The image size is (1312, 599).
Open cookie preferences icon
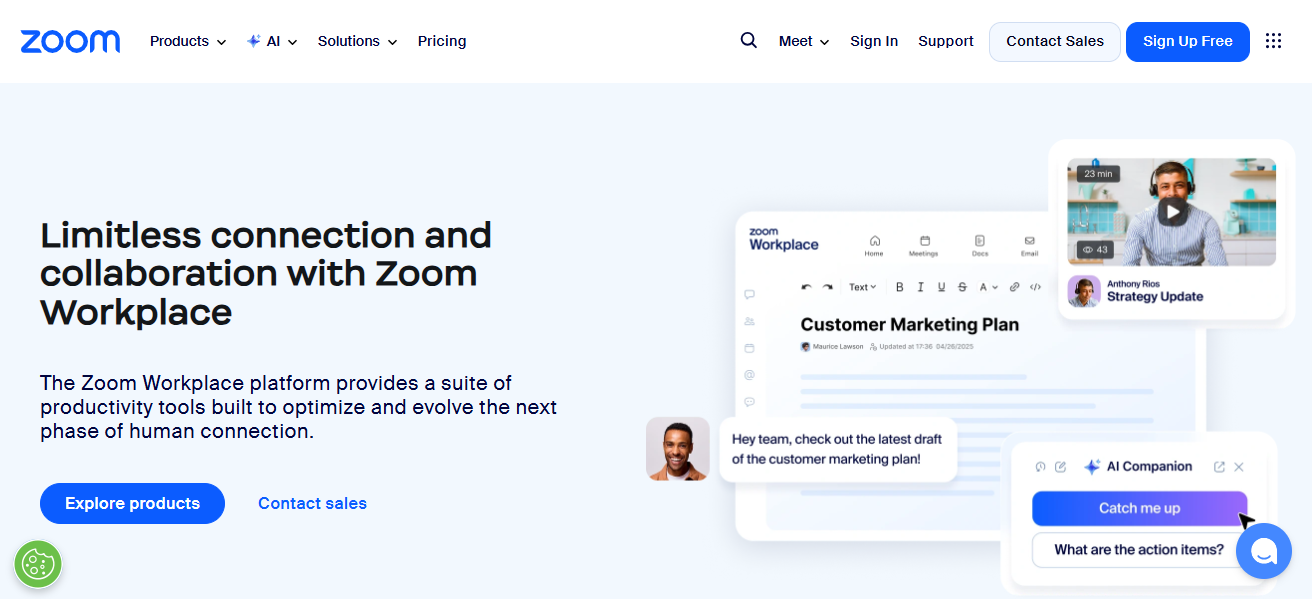tap(38, 563)
